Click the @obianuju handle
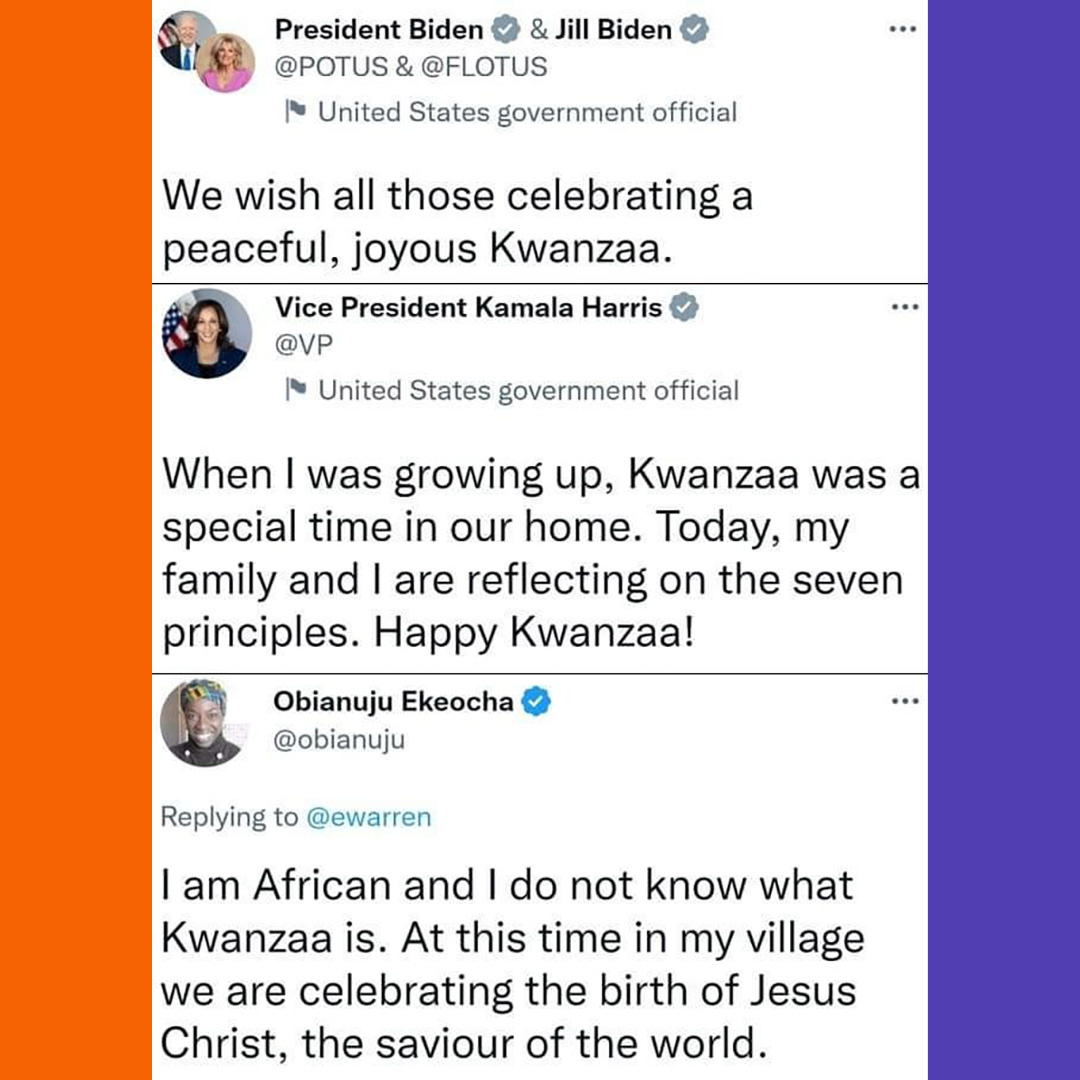Screen dimensions: 1080x1080 click(x=339, y=740)
